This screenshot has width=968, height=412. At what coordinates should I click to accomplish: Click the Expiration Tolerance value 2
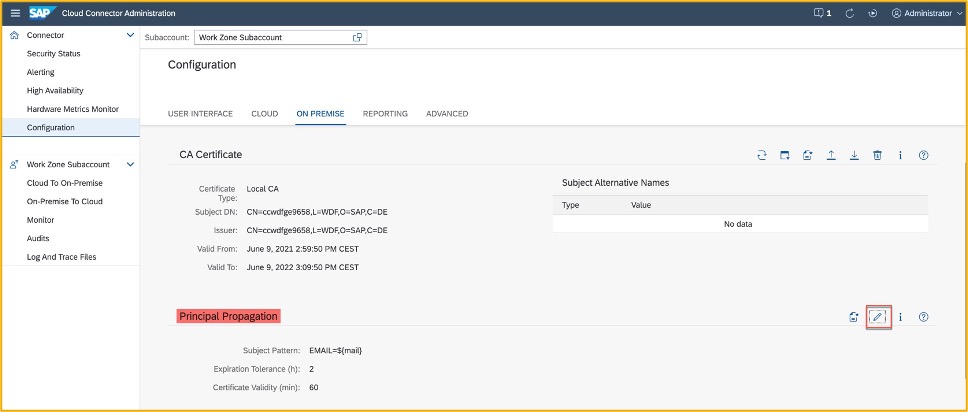tap(311, 369)
